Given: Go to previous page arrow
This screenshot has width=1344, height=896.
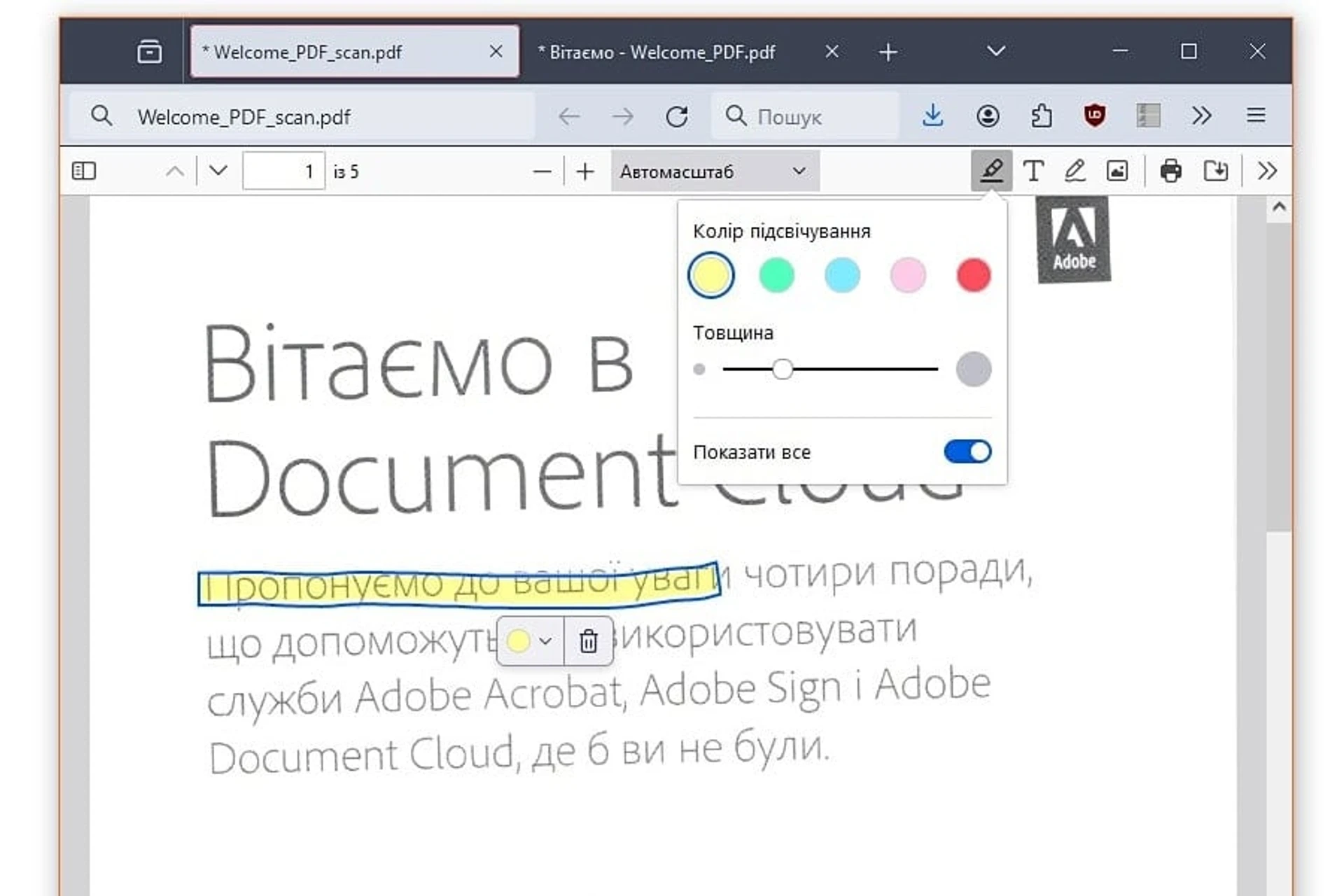Looking at the screenshot, I should coord(175,171).
